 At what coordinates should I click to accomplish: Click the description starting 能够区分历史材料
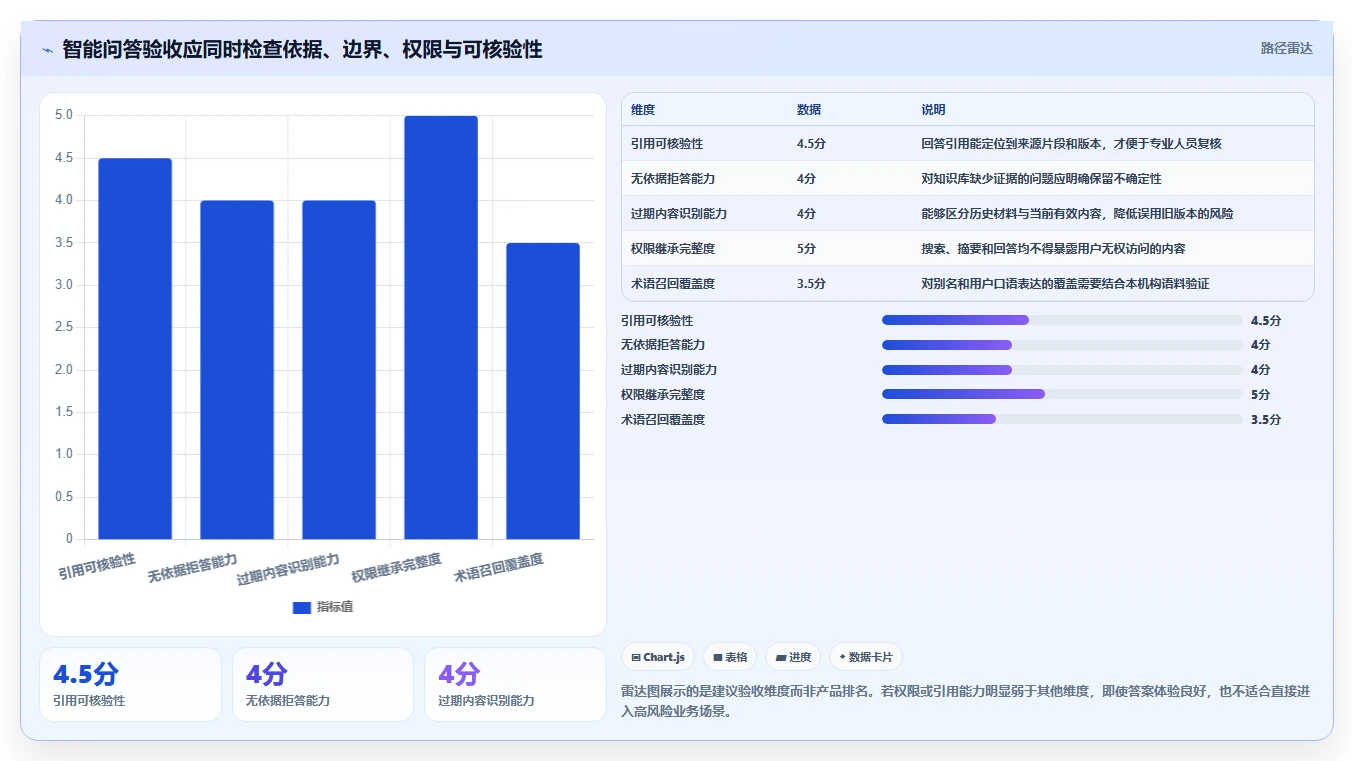click(1077, 214)
